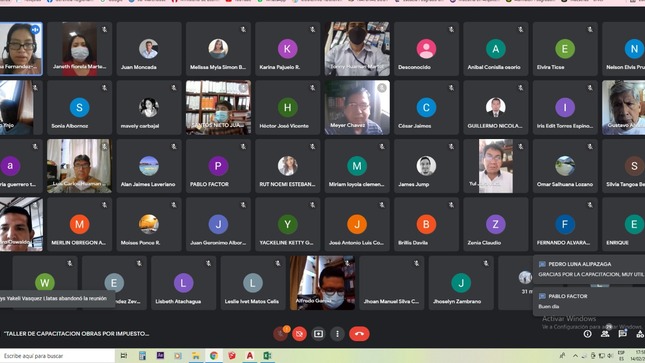Toggle the muted microphone button

coord(280,334)
